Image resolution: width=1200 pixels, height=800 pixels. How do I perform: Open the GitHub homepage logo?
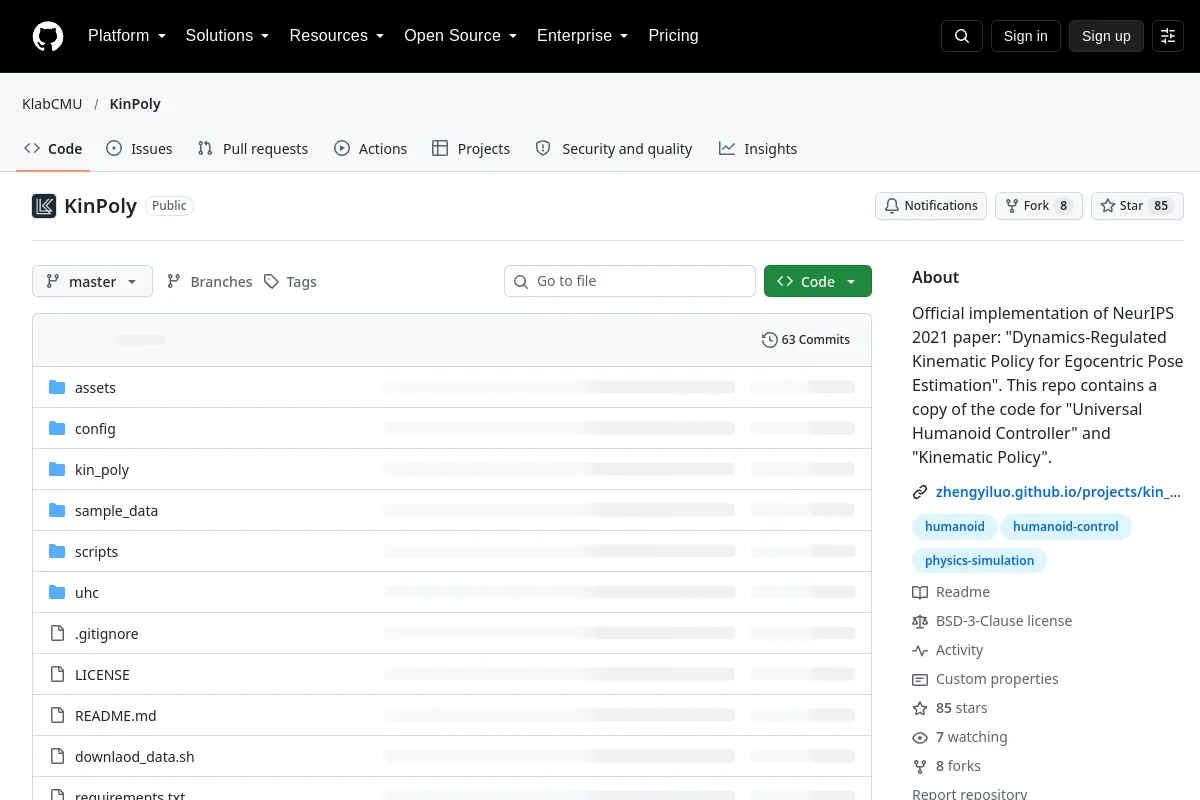pyautogui.click(x=48, y=36)
